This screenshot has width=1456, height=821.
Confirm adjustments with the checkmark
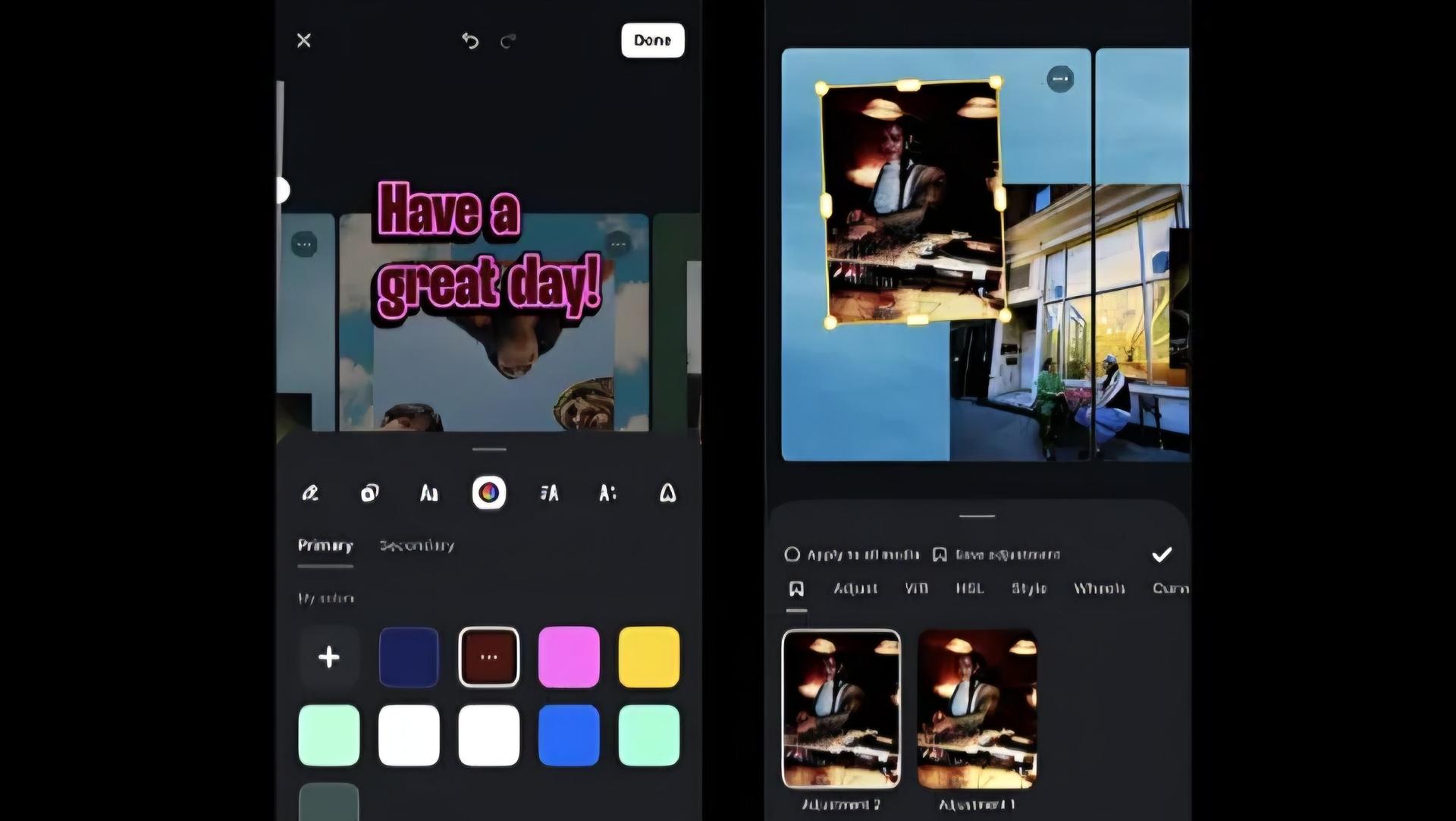click(1162, 555)
